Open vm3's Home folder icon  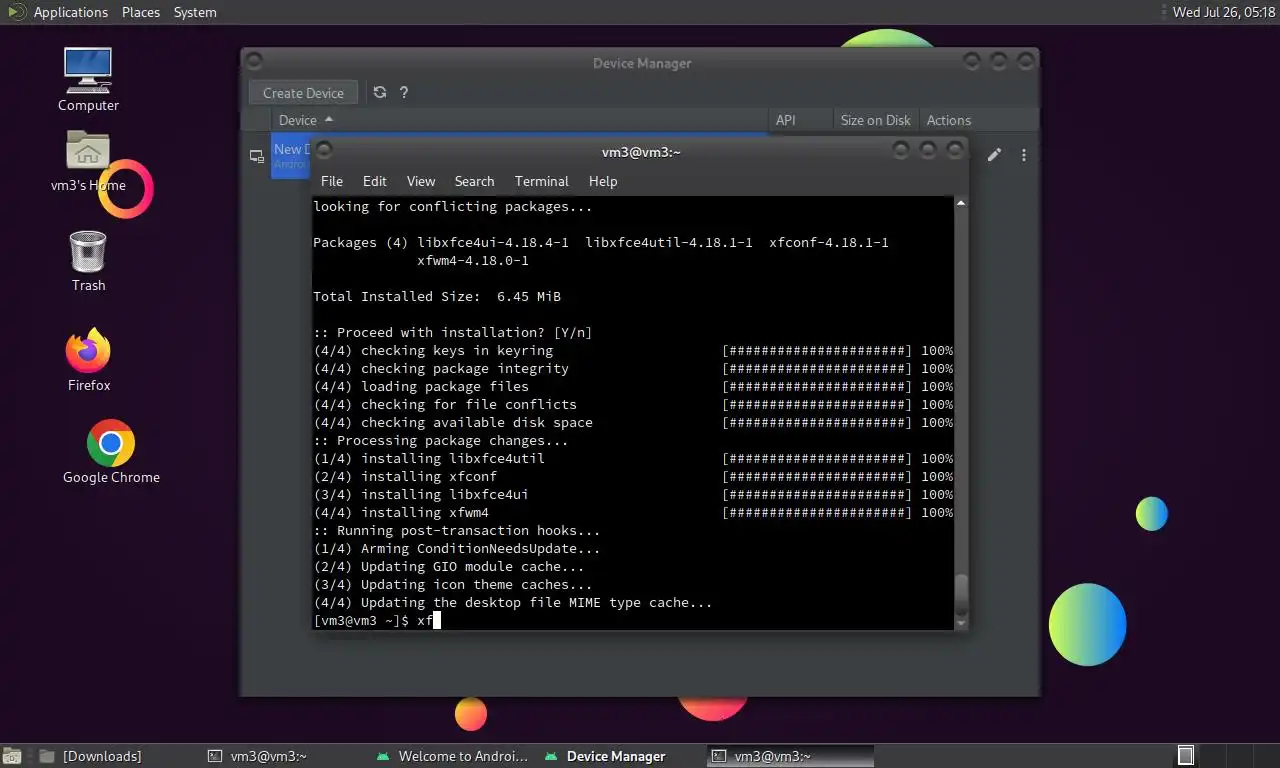pos(88,162)
